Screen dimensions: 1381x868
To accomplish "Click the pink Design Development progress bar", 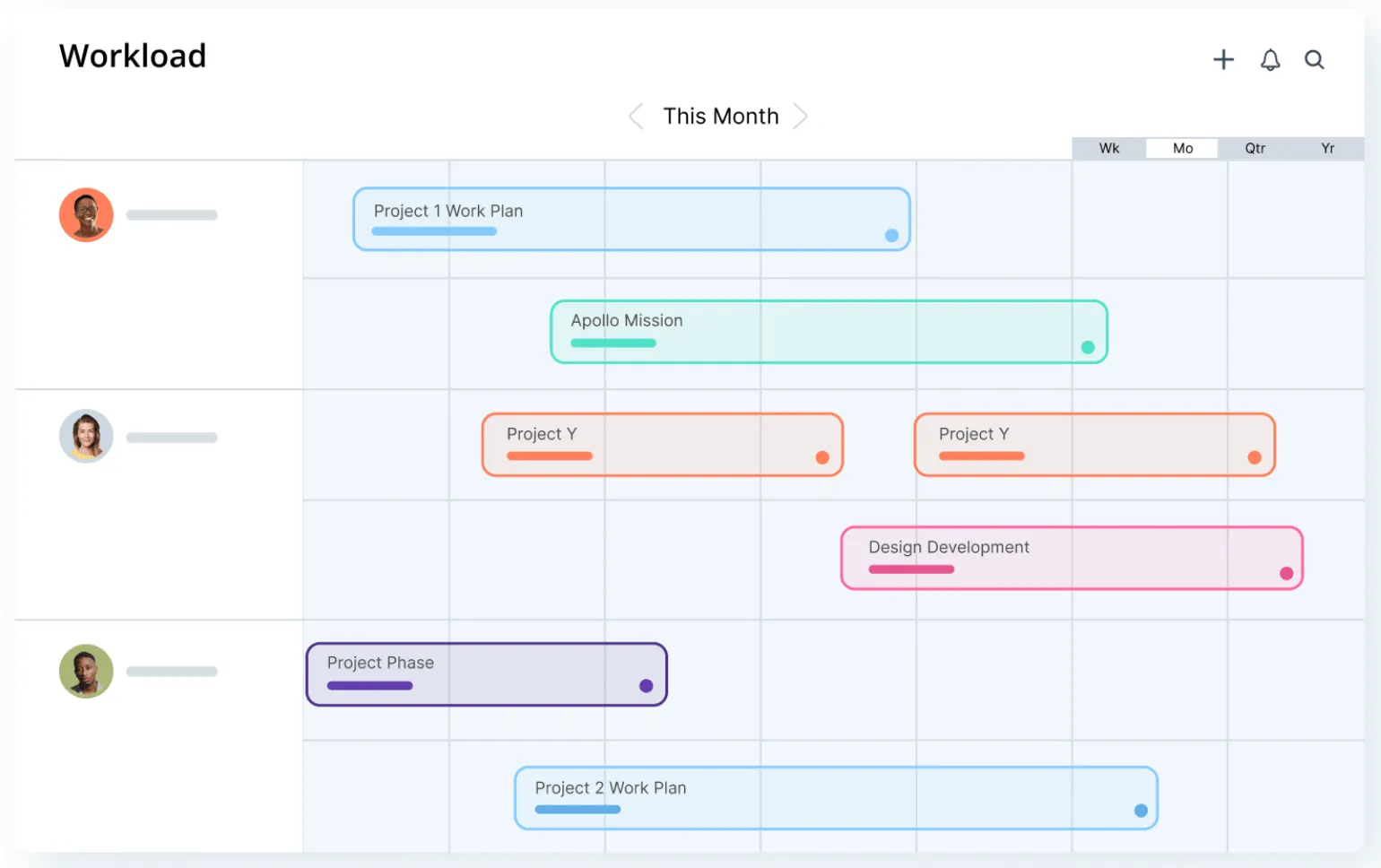I will click(911, 569).
